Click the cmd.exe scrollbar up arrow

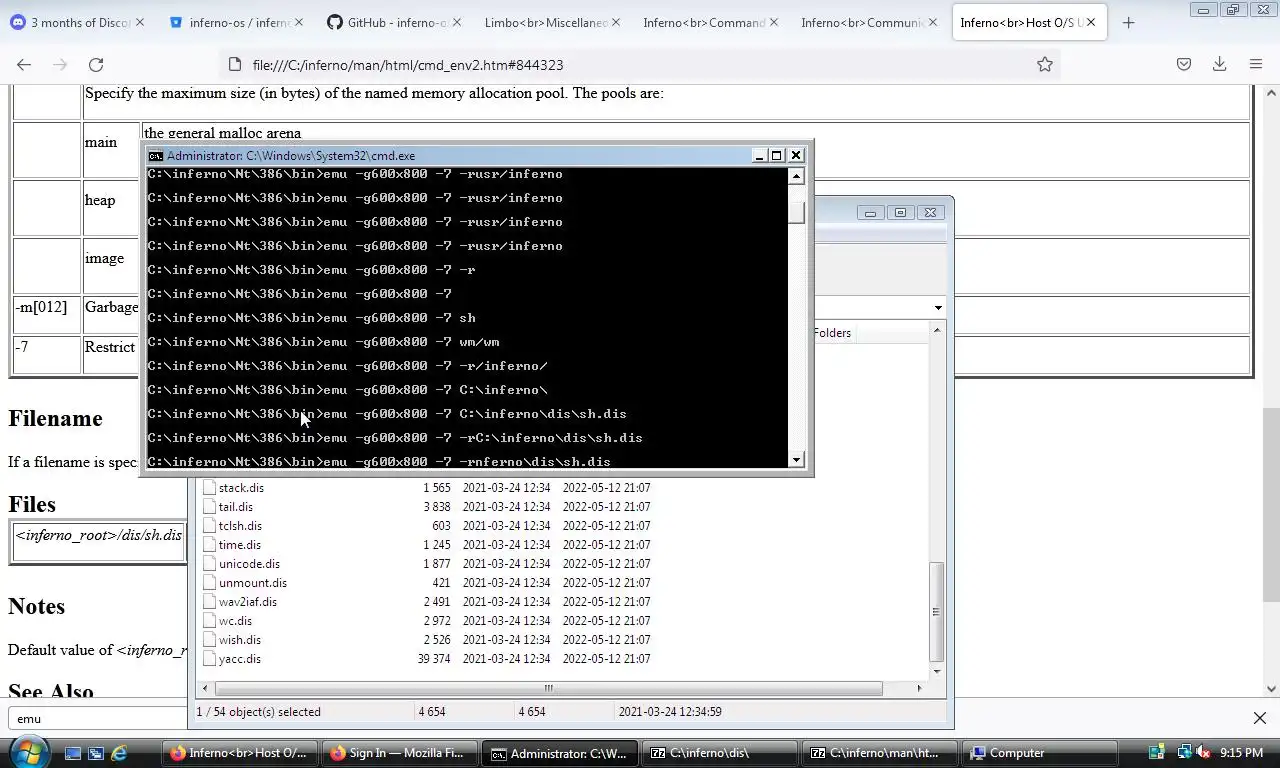click(x=797, y=176)
